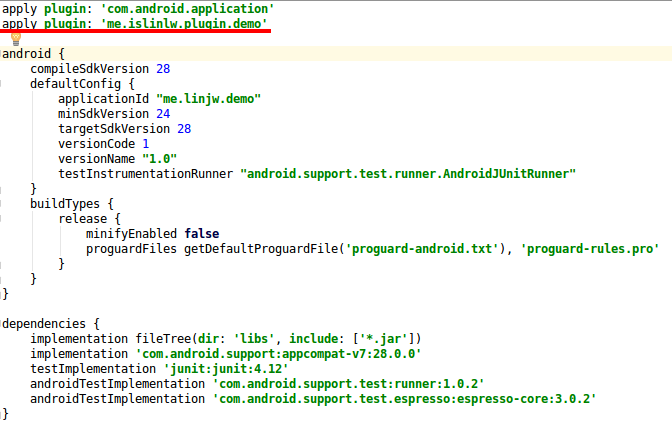Click the minifyEnabled false value
This screenshot has width=672, height=428.
202,234
